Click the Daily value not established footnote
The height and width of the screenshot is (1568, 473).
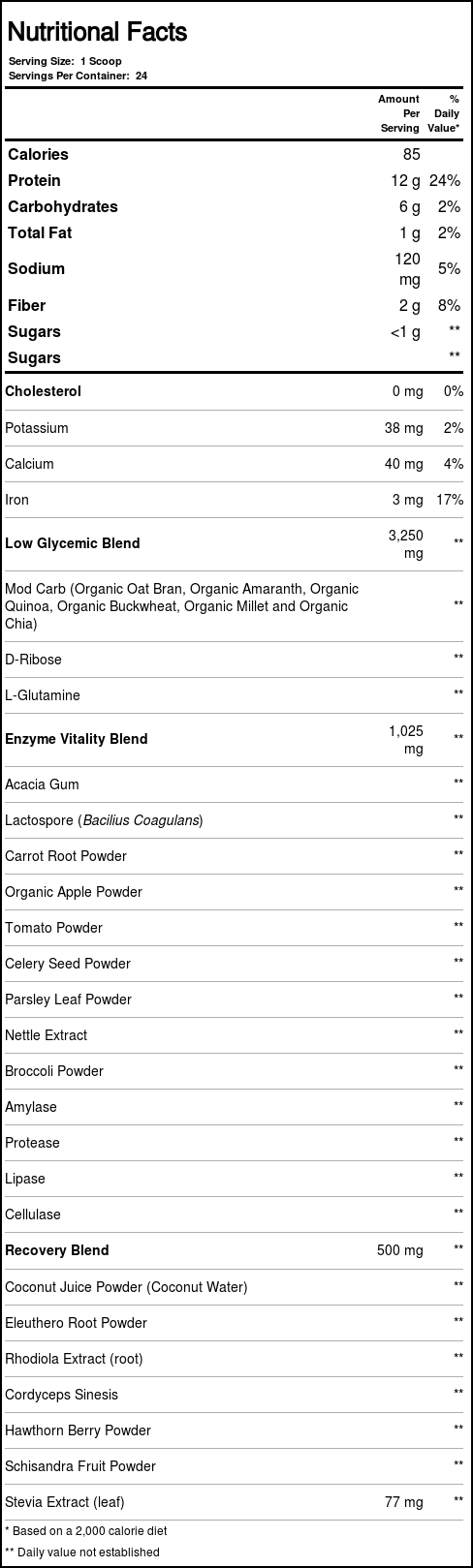pos(82,1552)
